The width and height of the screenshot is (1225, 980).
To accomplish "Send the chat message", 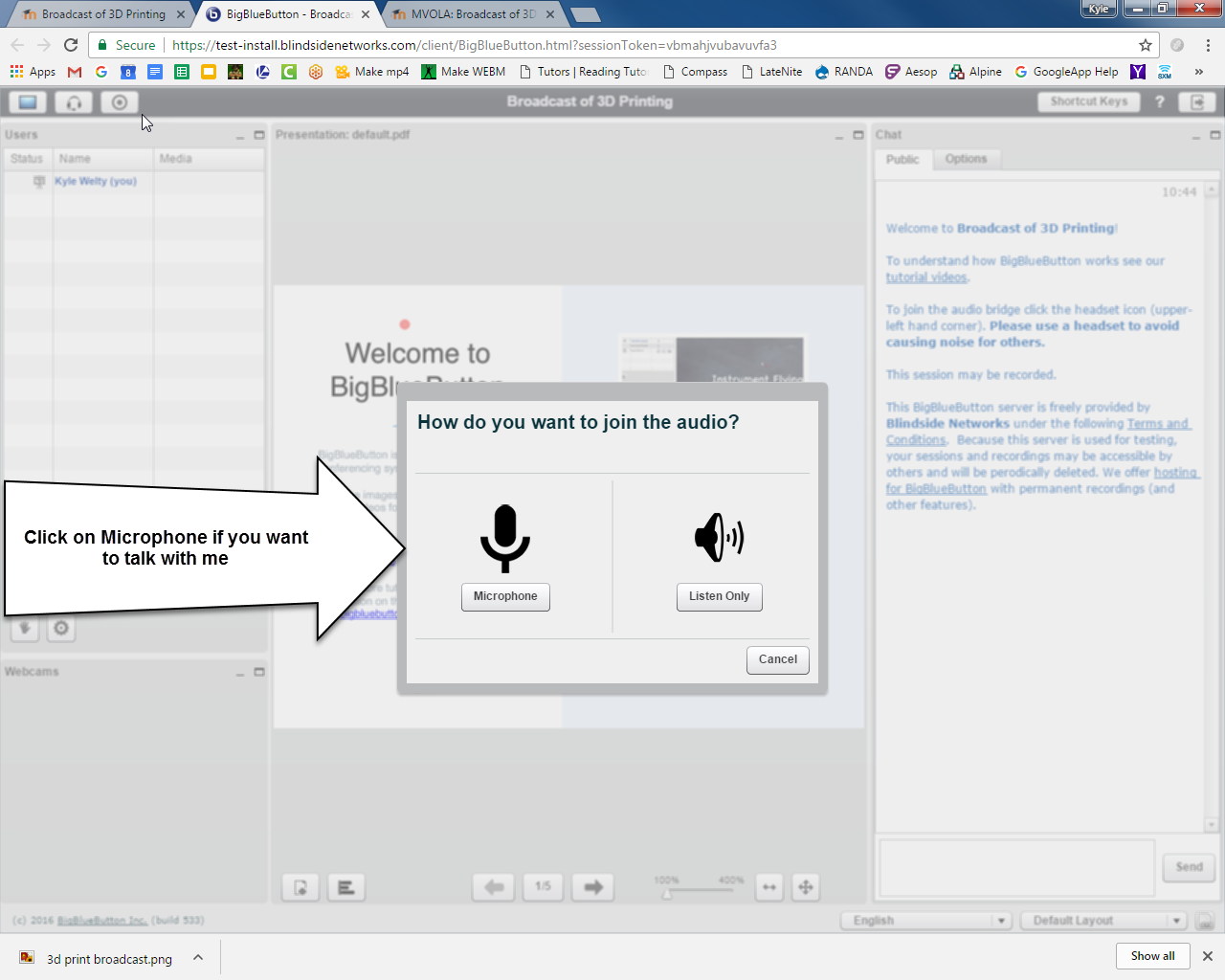I will pyautogui.click(x=1189, y=867).
